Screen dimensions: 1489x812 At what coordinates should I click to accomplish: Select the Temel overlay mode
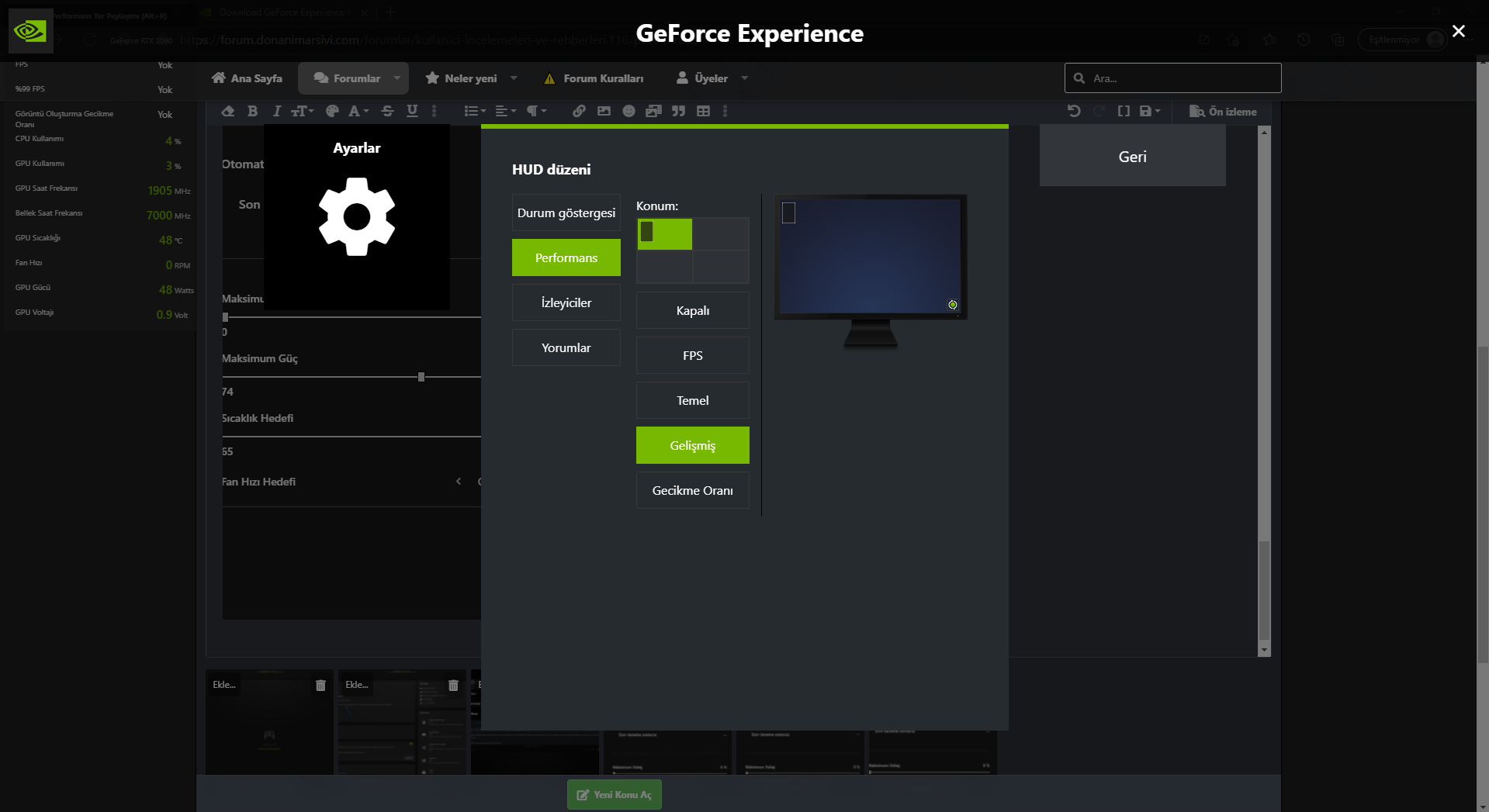point(693,400)
